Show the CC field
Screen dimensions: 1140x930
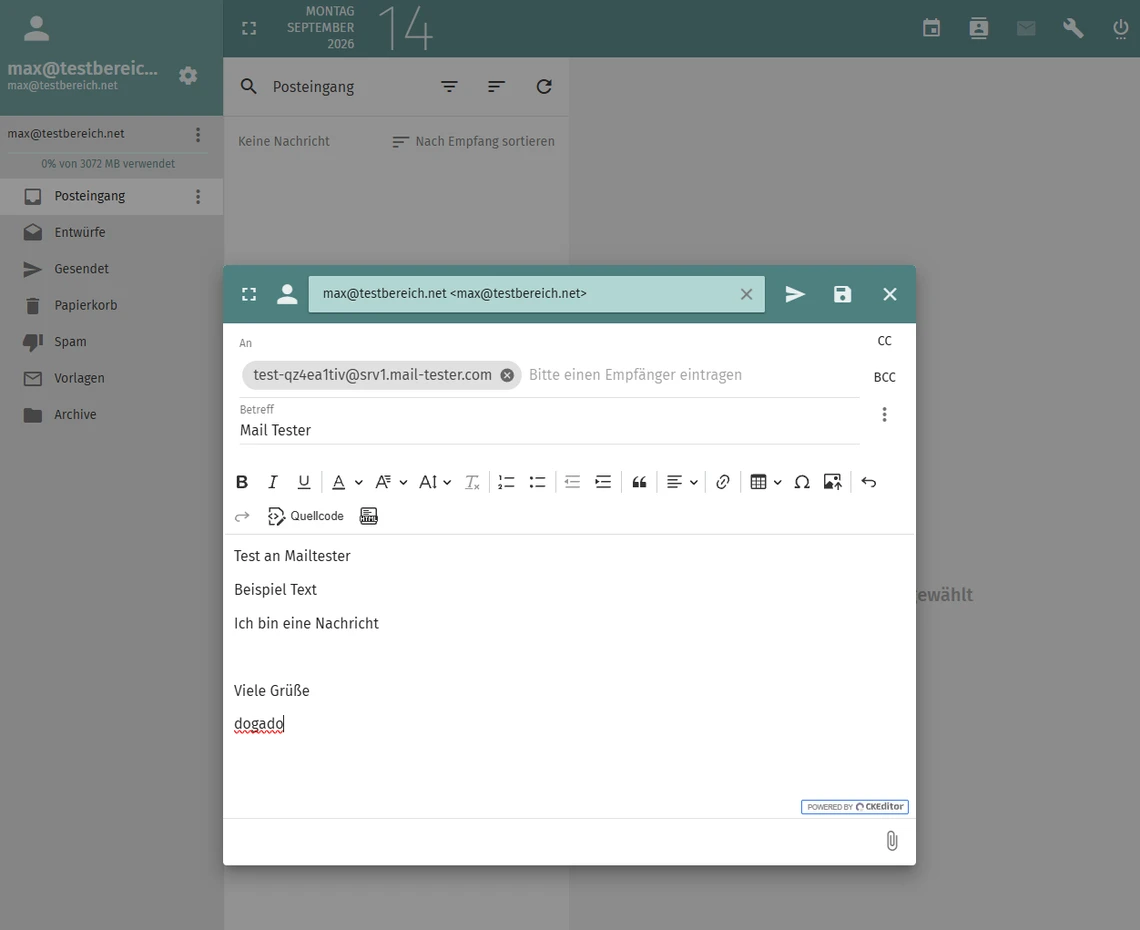click(x=884, y=341)
